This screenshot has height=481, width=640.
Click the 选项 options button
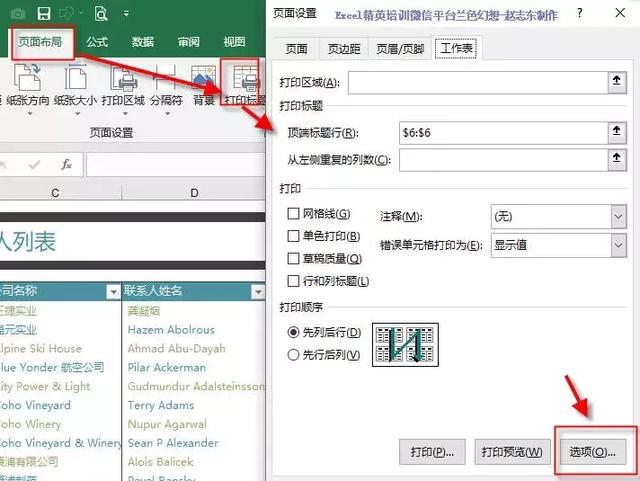(591, 451)
